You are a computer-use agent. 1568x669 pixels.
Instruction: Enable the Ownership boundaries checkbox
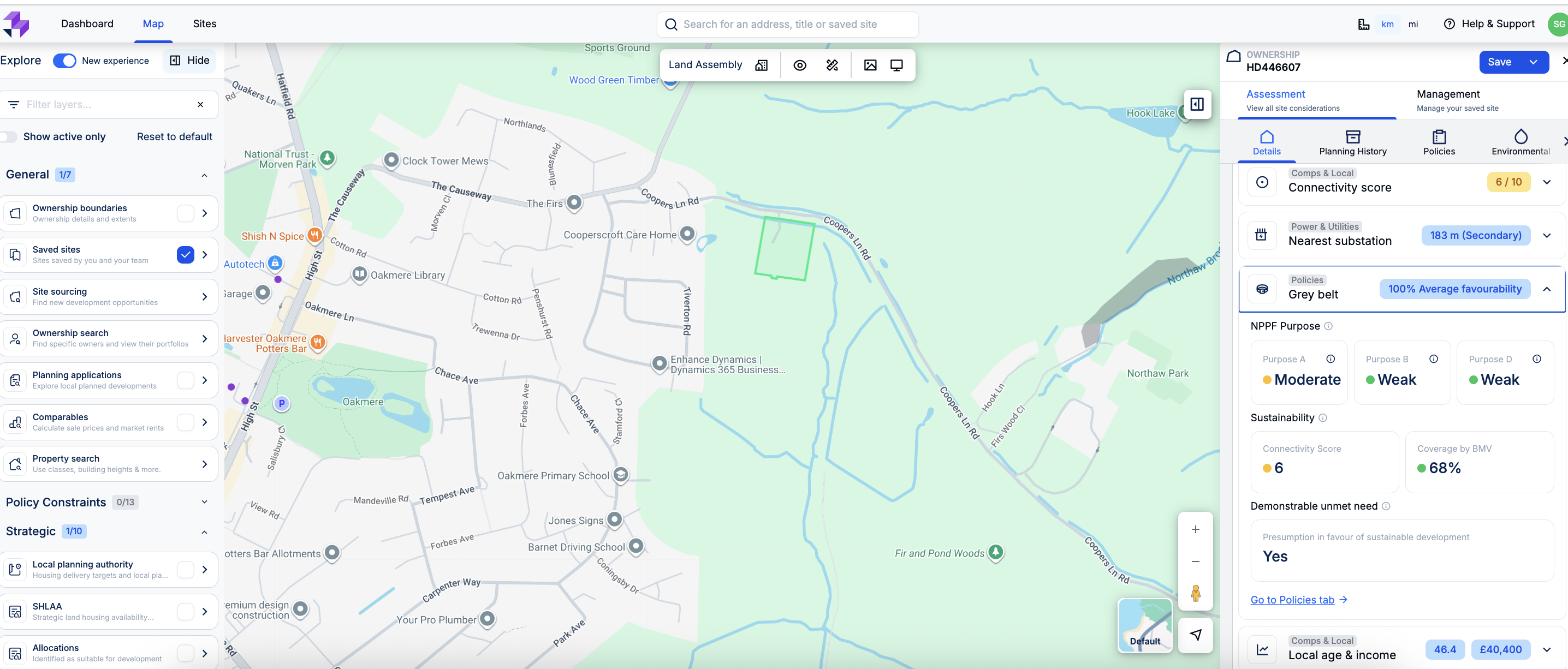point(185,213)
